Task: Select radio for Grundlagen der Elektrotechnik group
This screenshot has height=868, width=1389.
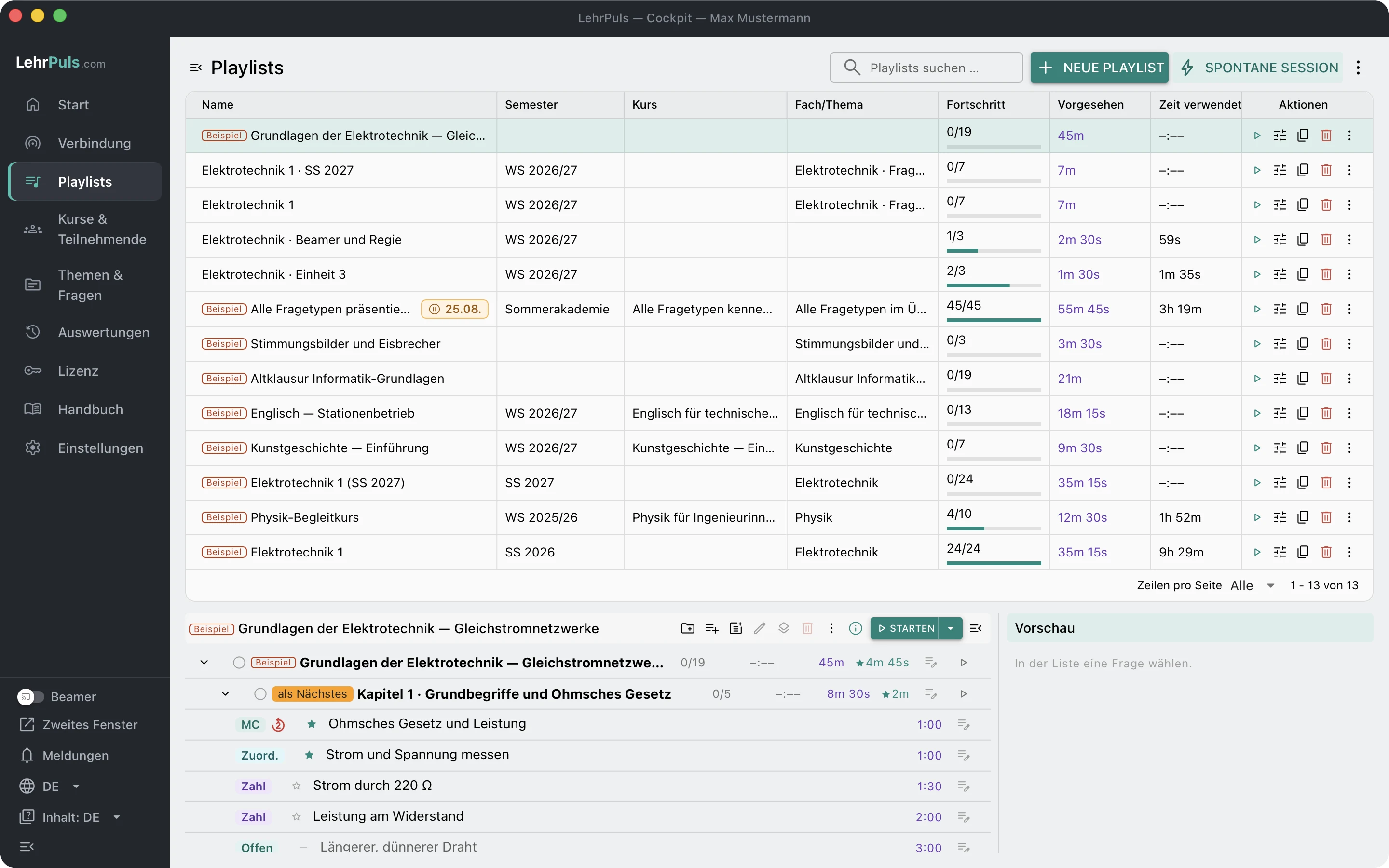Action: pyautogui.click(x=239, y=663)
